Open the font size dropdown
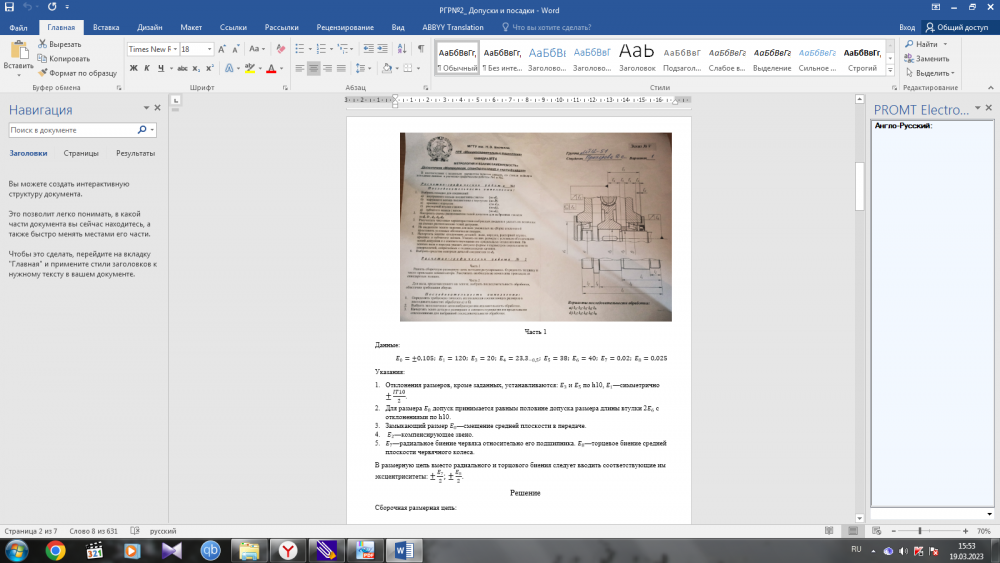Screen dimensions: 1000x563 [x=209, y=49]
